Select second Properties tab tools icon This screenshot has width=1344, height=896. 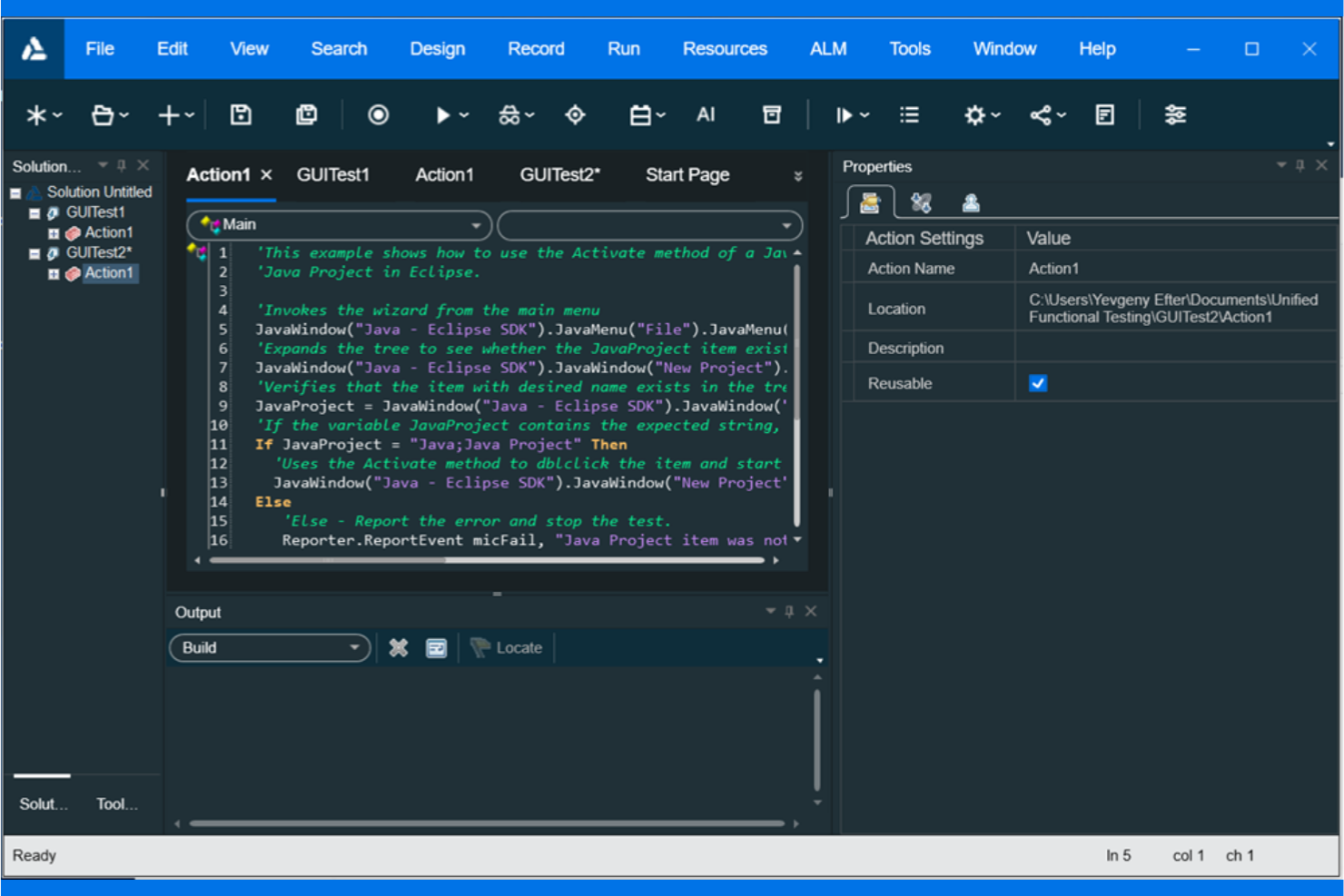[x=921, y=202]
